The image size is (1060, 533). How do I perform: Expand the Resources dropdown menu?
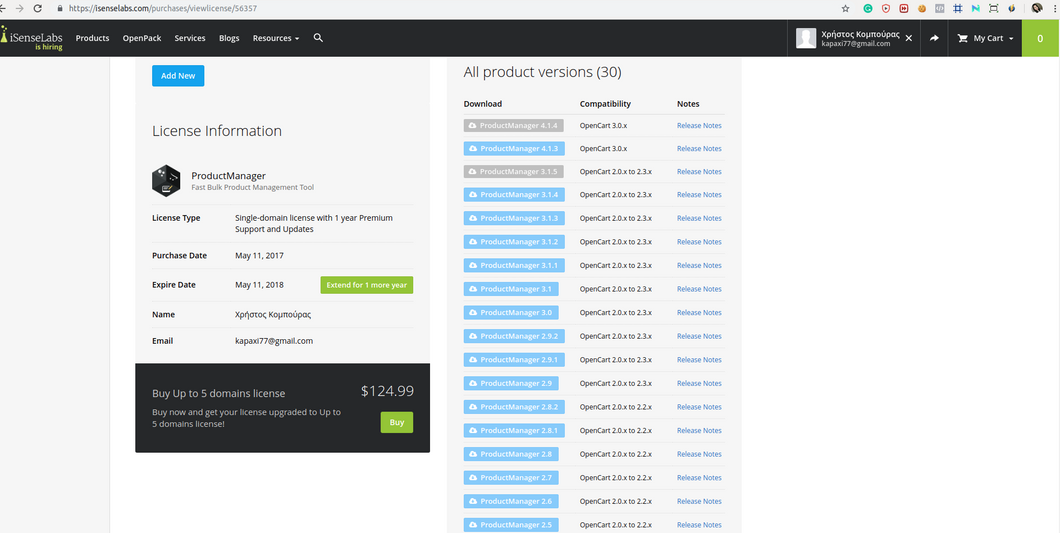tap(275, 38)
